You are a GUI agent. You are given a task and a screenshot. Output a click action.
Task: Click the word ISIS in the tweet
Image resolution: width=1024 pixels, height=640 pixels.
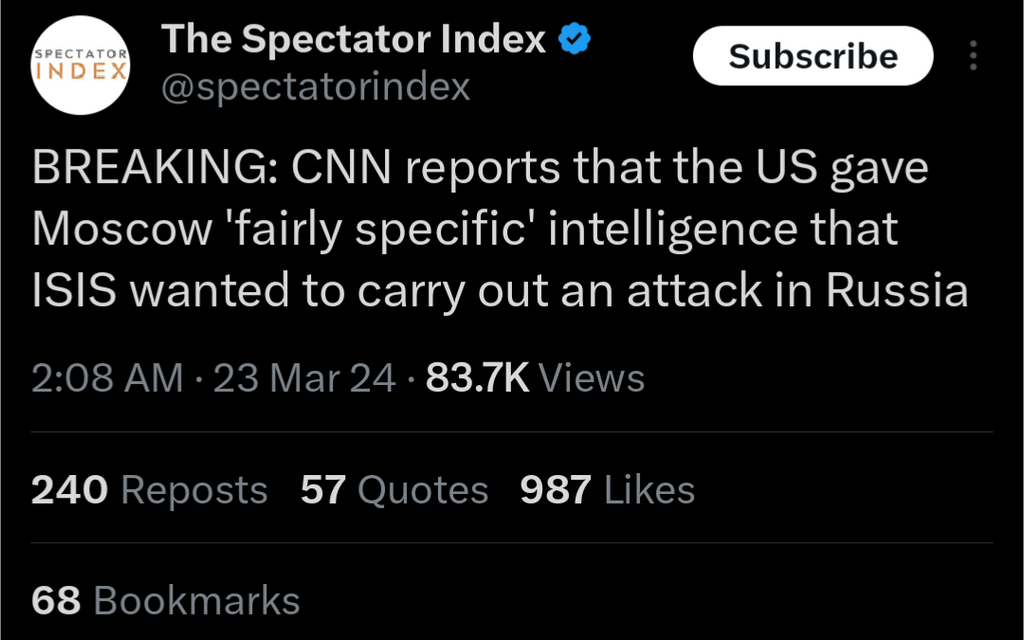click(74, 291)
